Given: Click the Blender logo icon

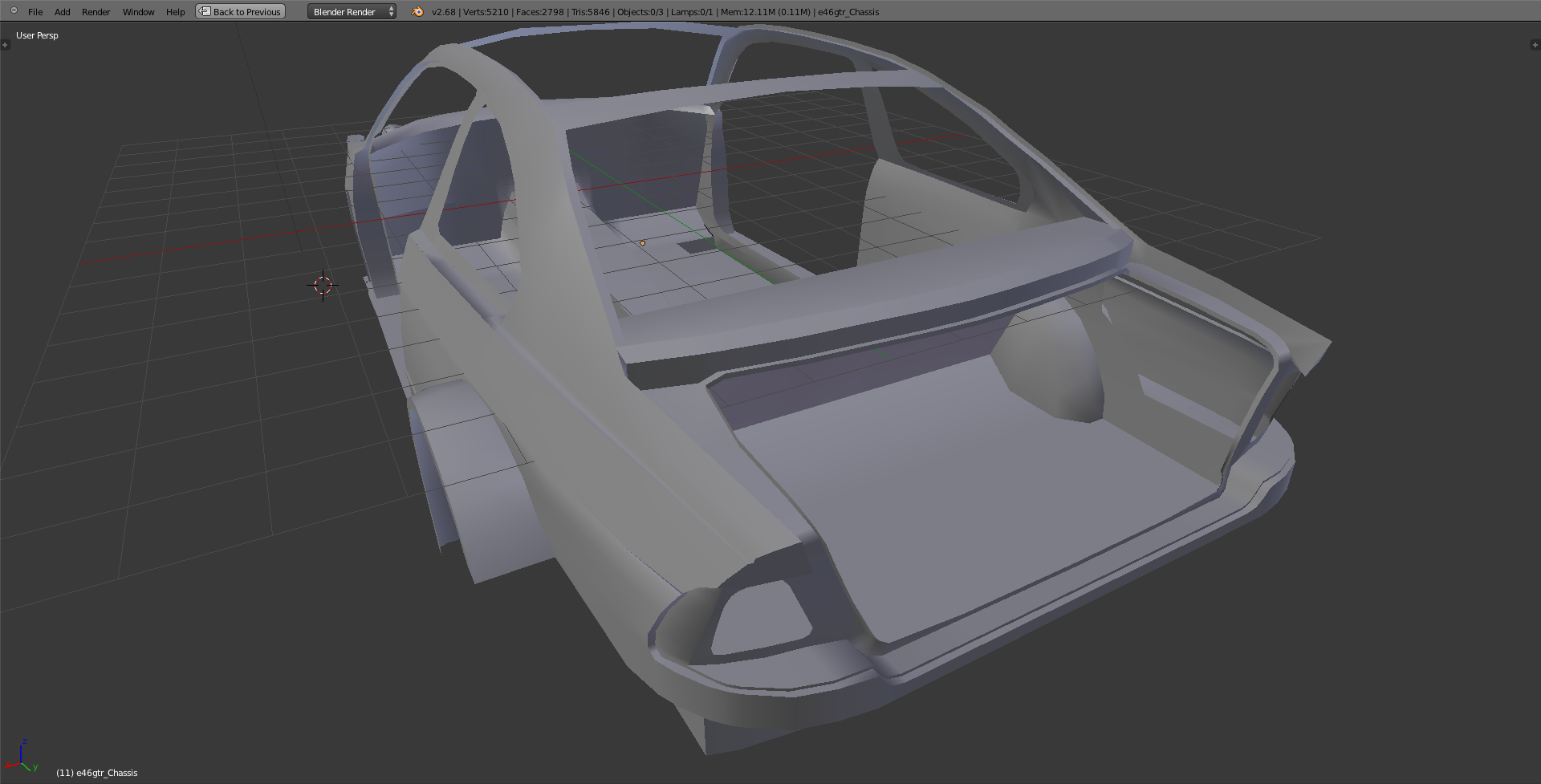Looking at the screenshot, I should (x=417, y=11).
